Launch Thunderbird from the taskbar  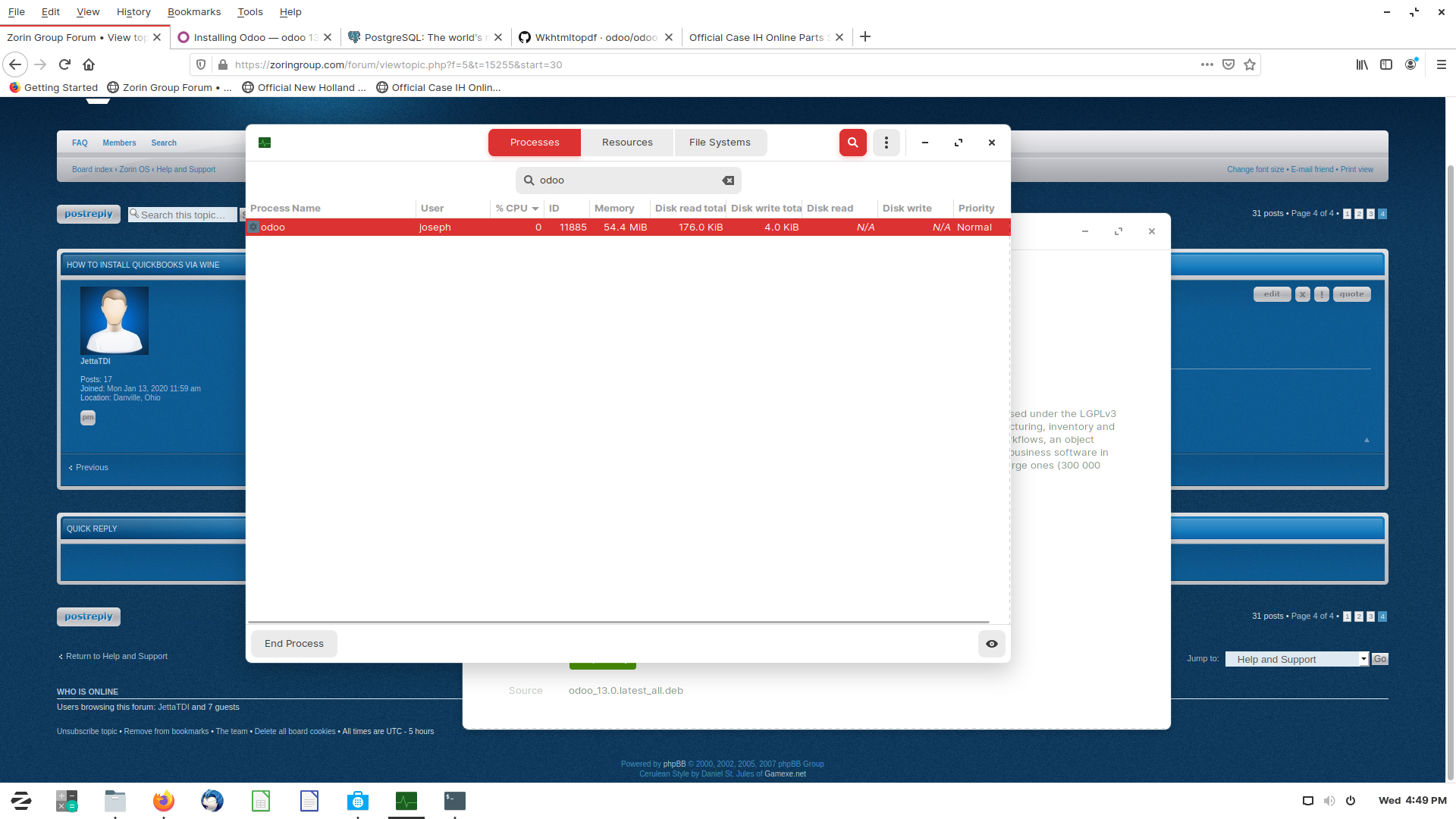pos(212,801)
